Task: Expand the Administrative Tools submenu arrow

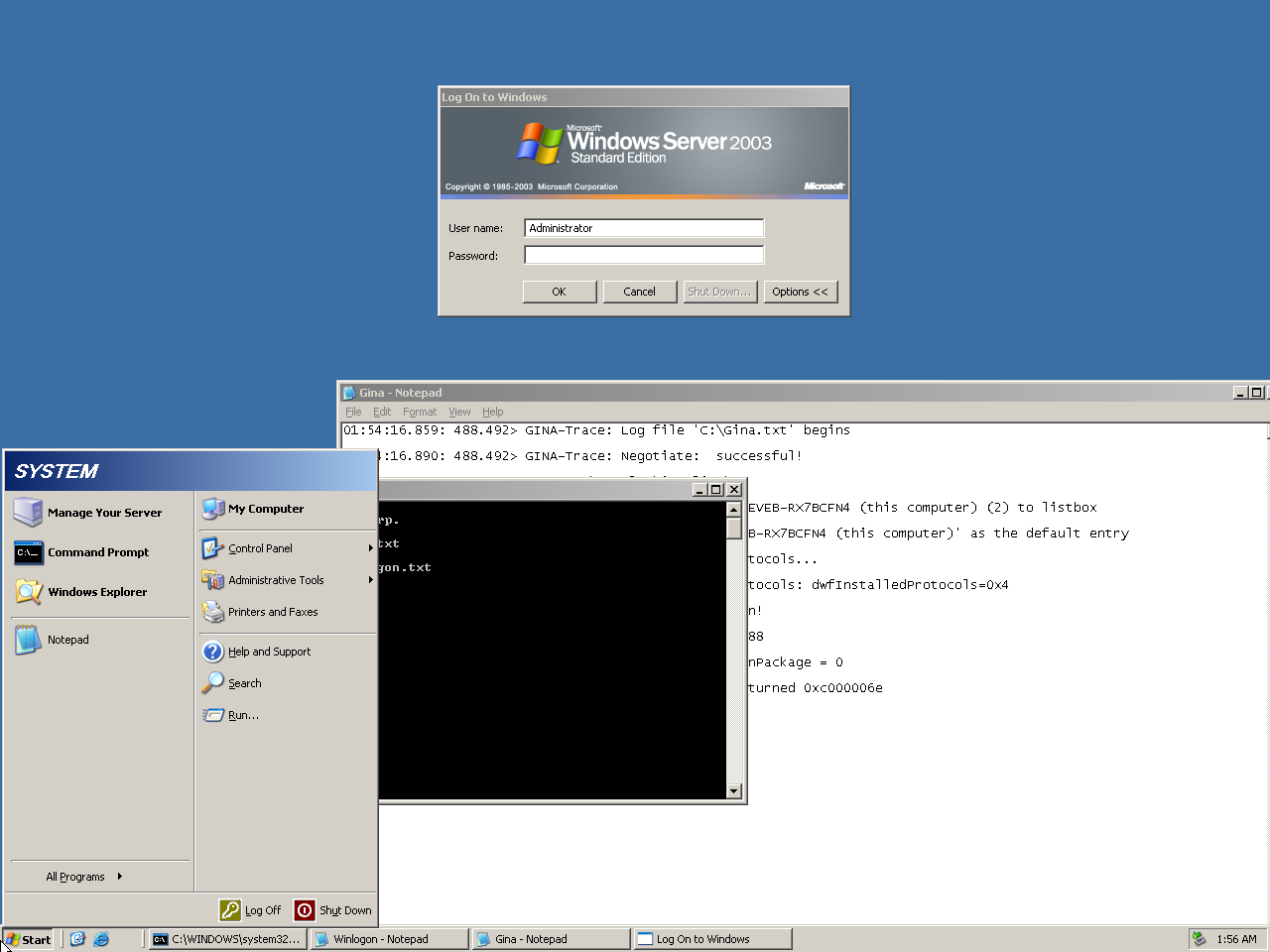Action: [x=371, y=580]
